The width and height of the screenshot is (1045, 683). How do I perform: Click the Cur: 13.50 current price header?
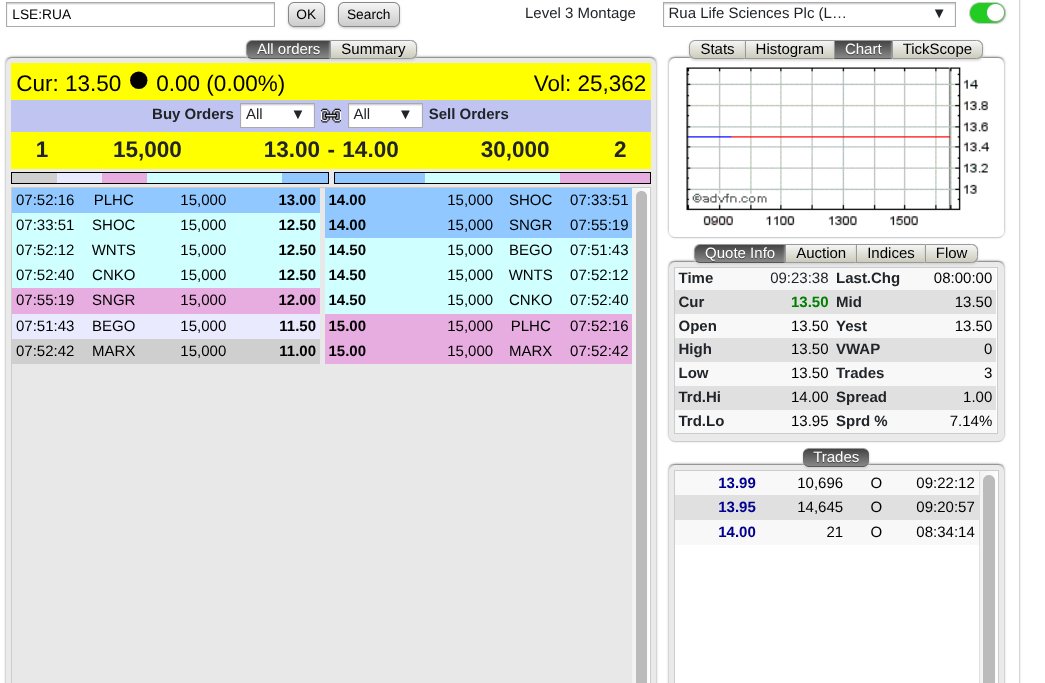(69, 84)
